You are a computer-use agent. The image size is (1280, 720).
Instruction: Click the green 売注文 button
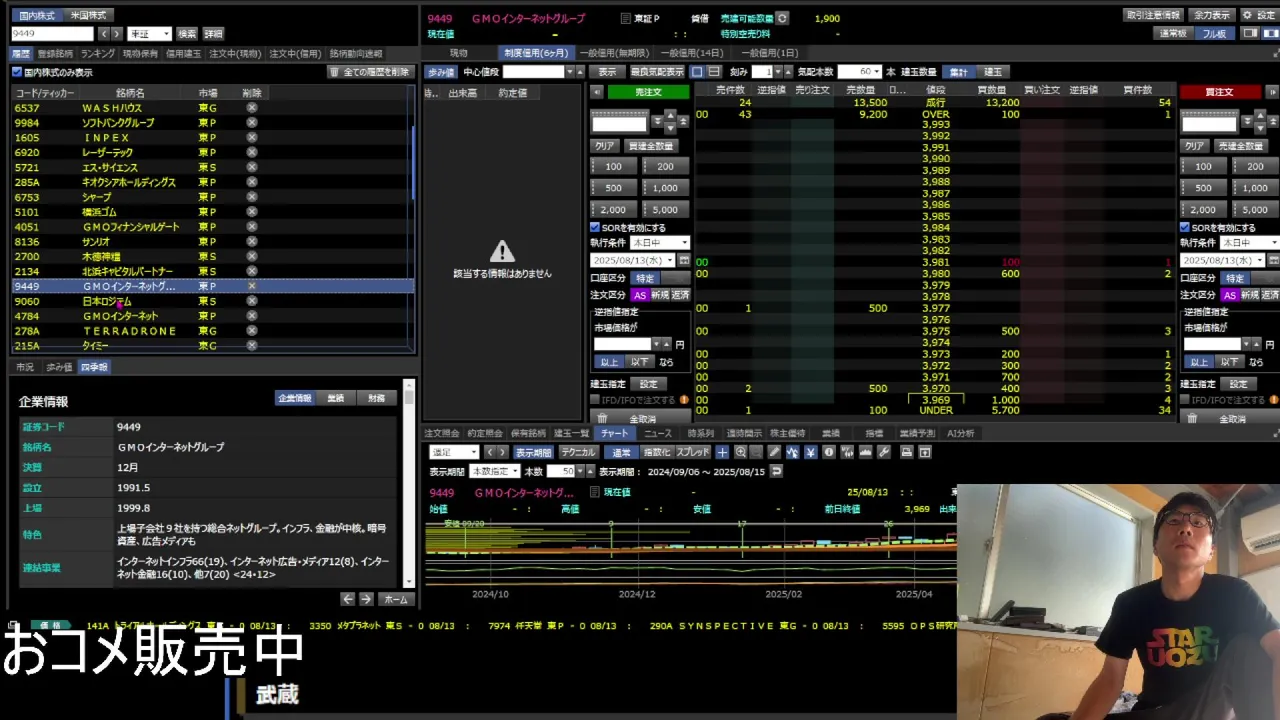tap(648, 92)
